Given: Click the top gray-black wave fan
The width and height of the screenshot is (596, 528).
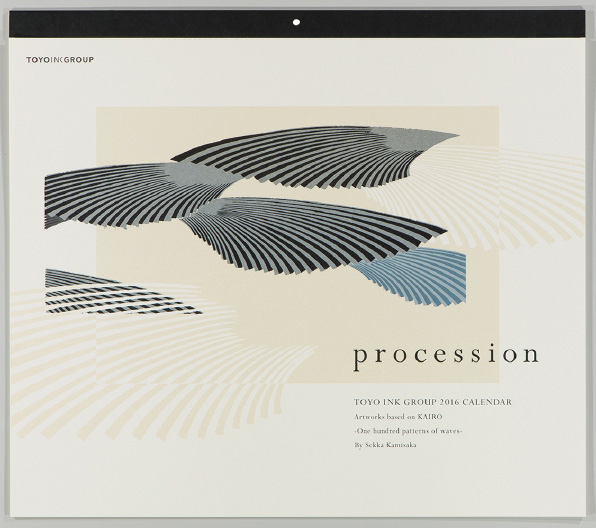Looking at the screenshot, I should (x=315, y=157).
